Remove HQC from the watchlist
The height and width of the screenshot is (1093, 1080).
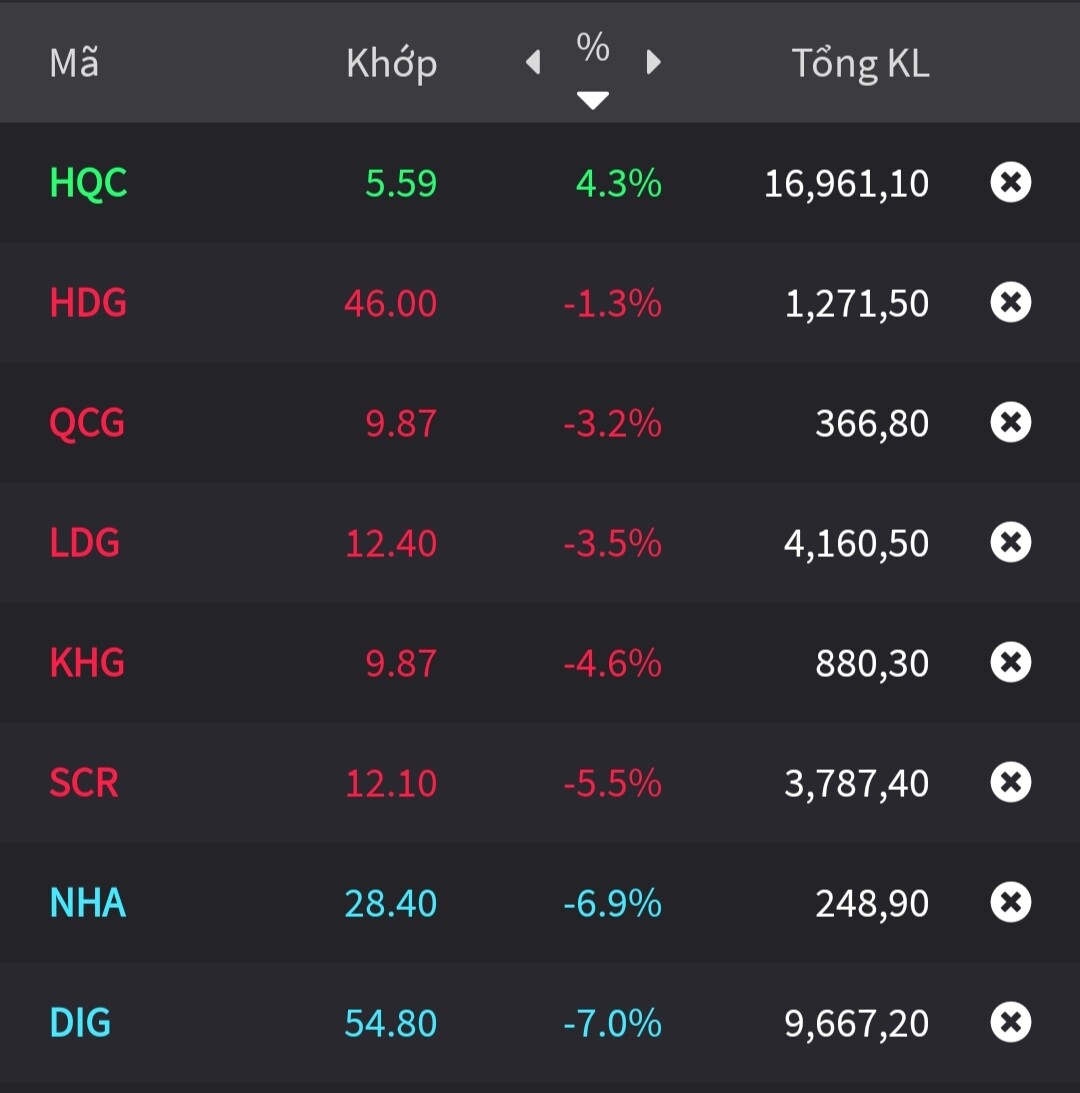click(x=1010, y=183)
